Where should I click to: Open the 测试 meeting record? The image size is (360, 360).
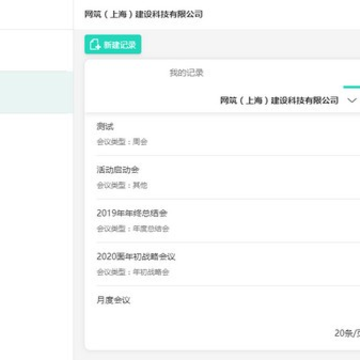pos(105,127)
